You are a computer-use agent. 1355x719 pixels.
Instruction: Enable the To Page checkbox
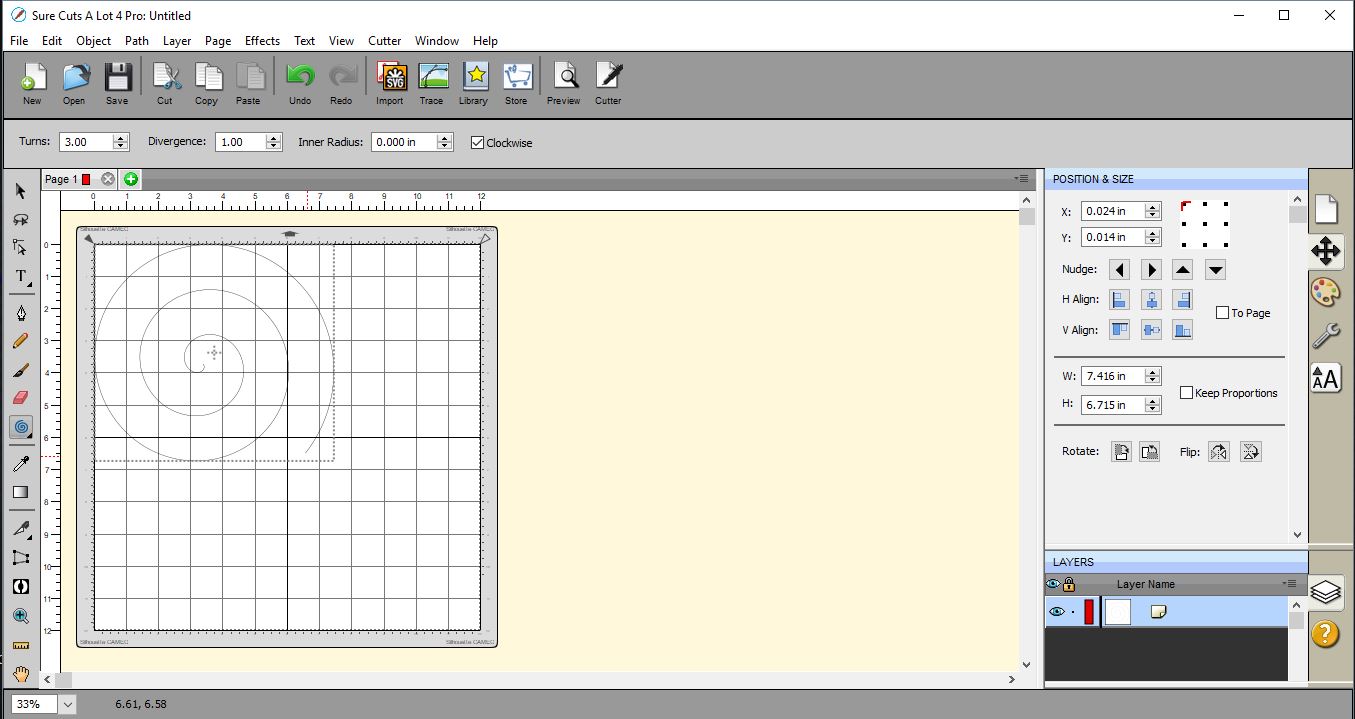click(x=1222, y=313)
